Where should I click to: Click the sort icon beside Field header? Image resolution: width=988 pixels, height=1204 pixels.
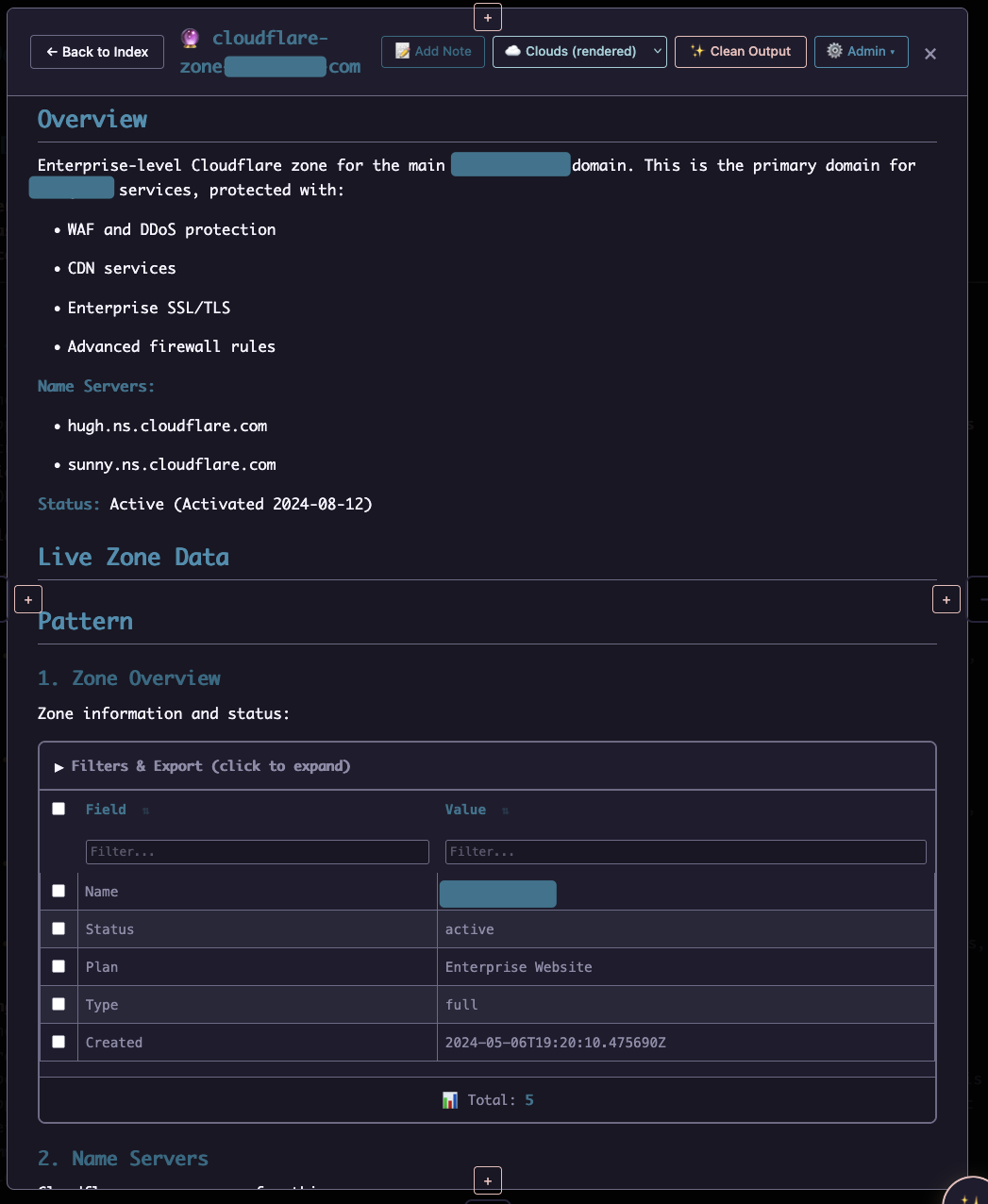145,811
